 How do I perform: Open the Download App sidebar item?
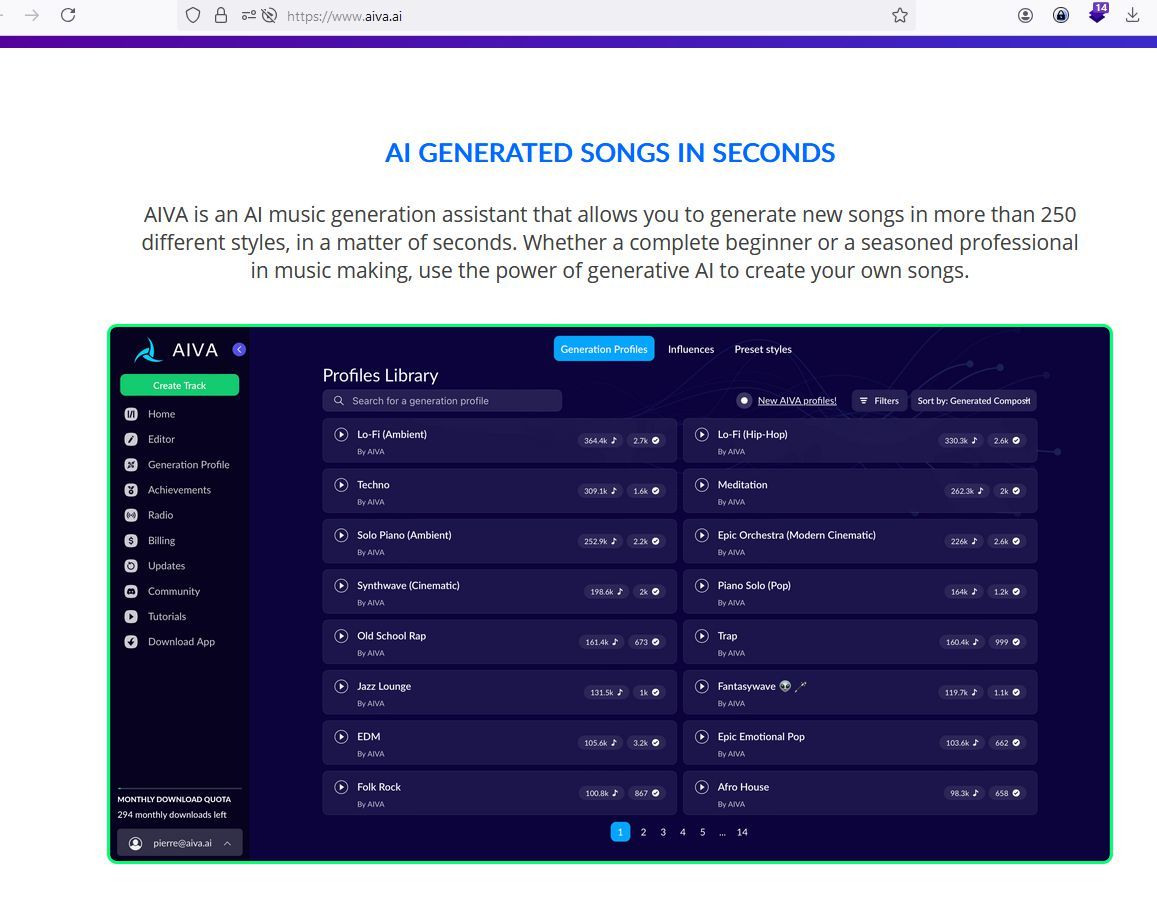click(x=170, y=642)
